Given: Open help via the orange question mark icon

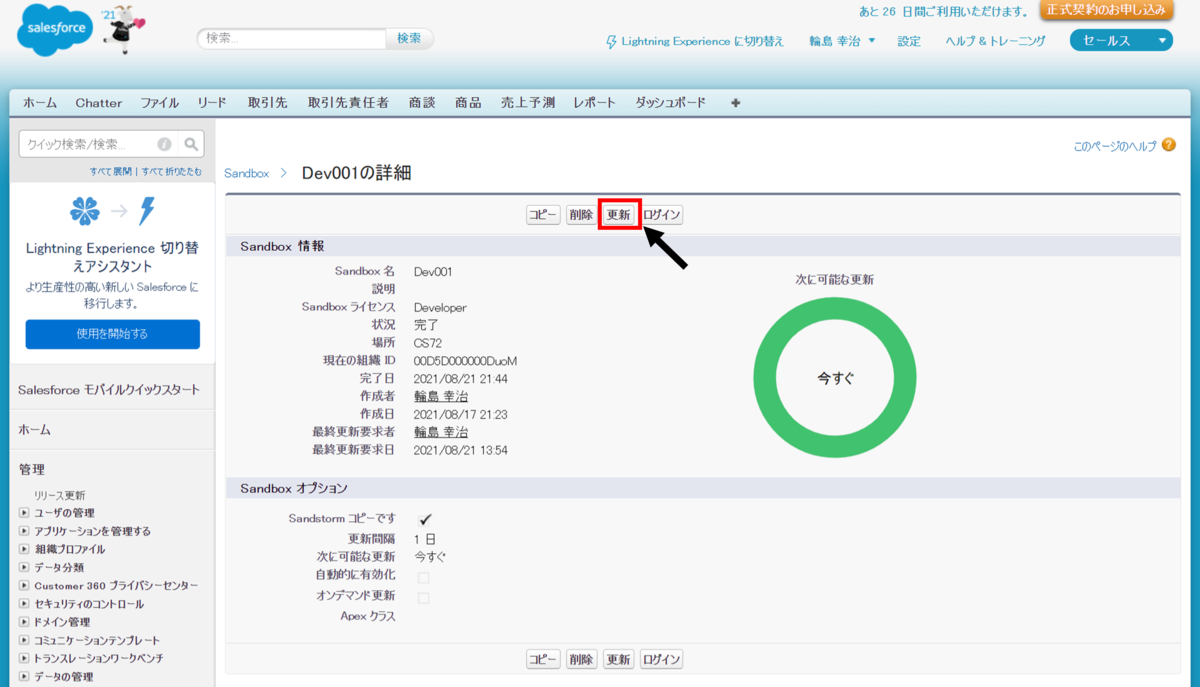Looking at the screenshot, I should click(x=1169, y=145).
